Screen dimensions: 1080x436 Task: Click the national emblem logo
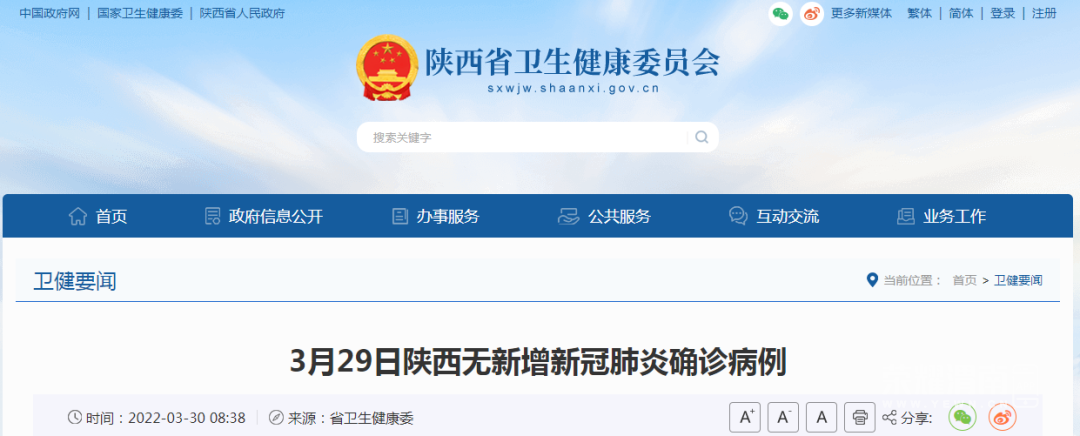[x=387, y=68]
